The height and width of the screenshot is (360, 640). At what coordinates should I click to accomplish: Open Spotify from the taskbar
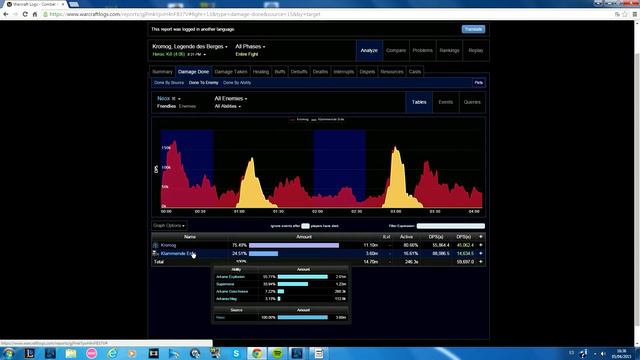coord(278,353)
